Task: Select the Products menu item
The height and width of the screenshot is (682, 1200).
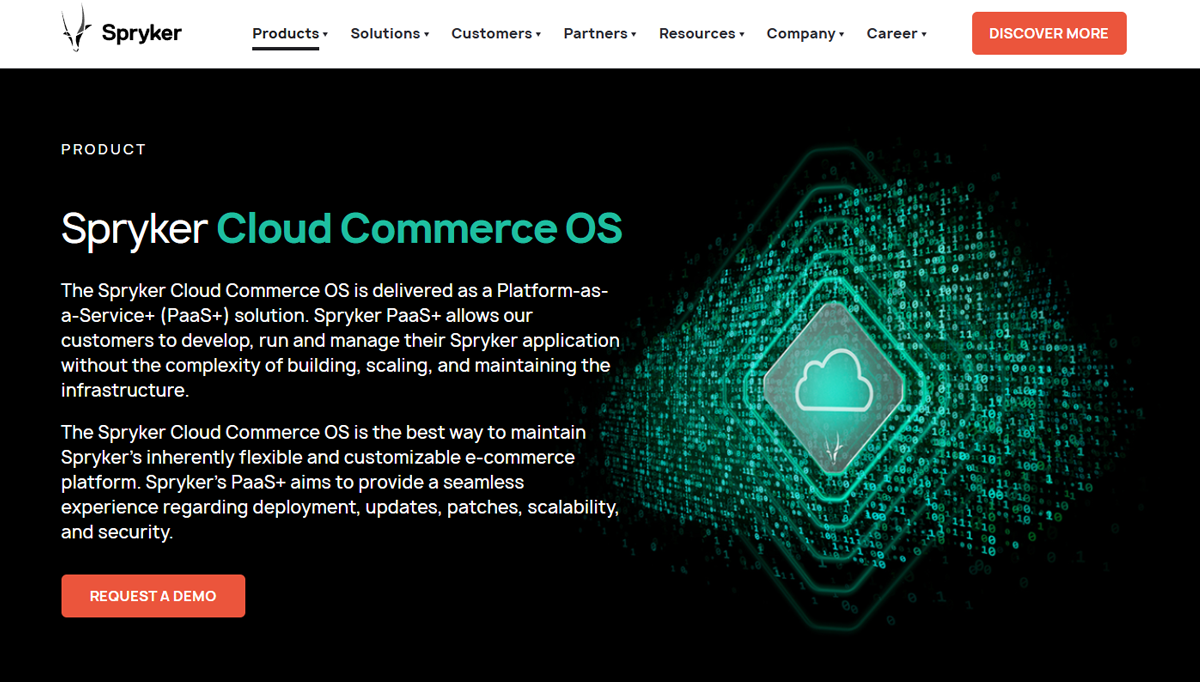Action: [288, 33]
